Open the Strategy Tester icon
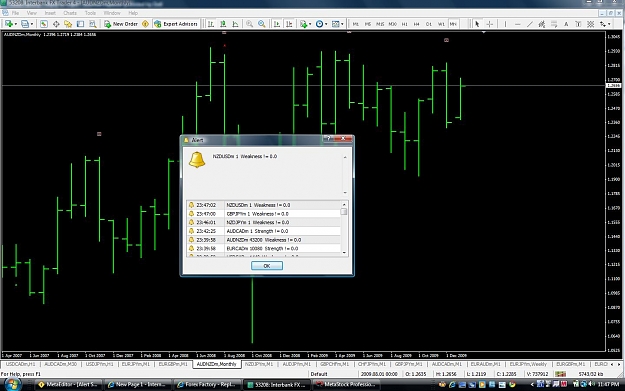 [x=92, y=24]
